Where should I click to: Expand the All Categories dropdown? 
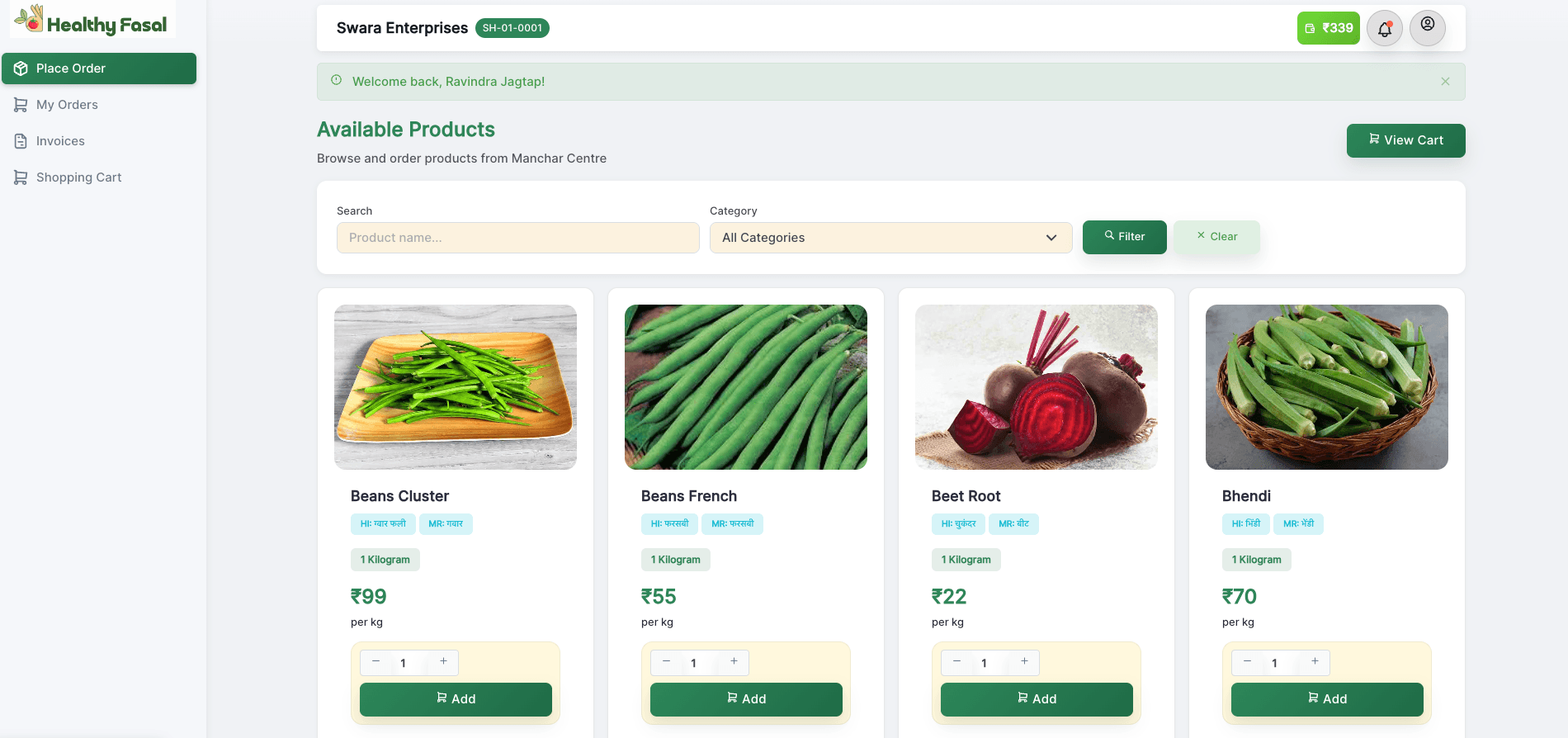pos(890,238)
